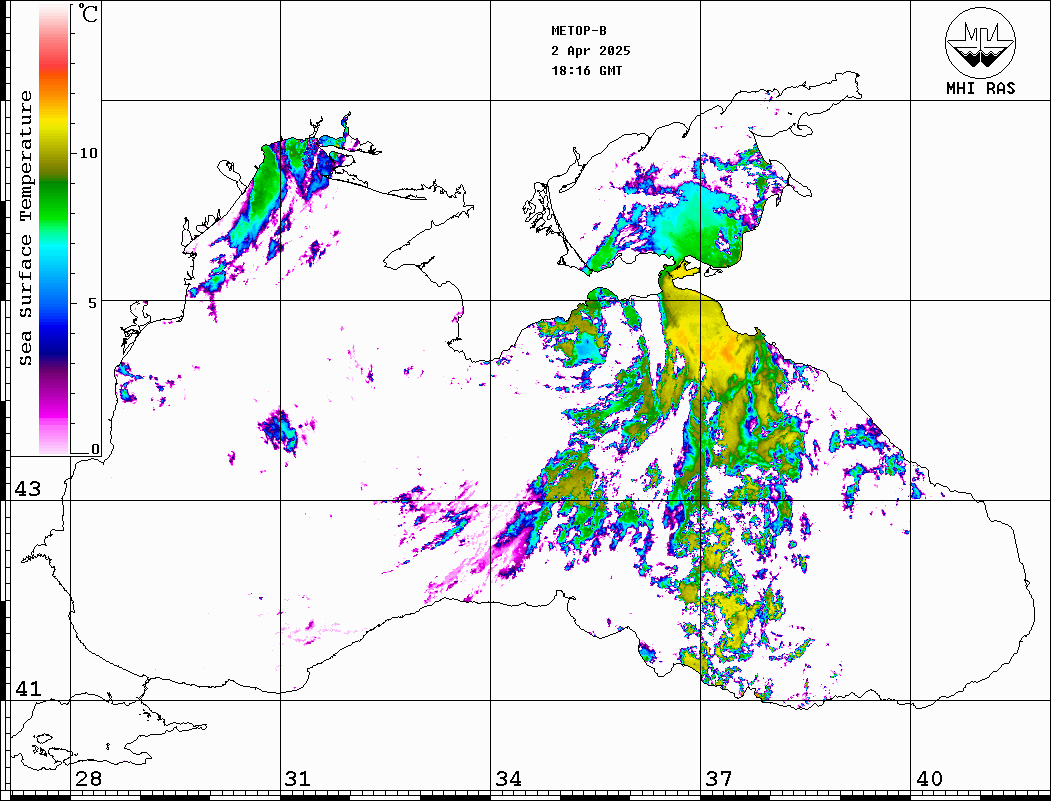Screen dimensions: 1051x801
Task: Click latitude label 41
Action: (28, 688)
